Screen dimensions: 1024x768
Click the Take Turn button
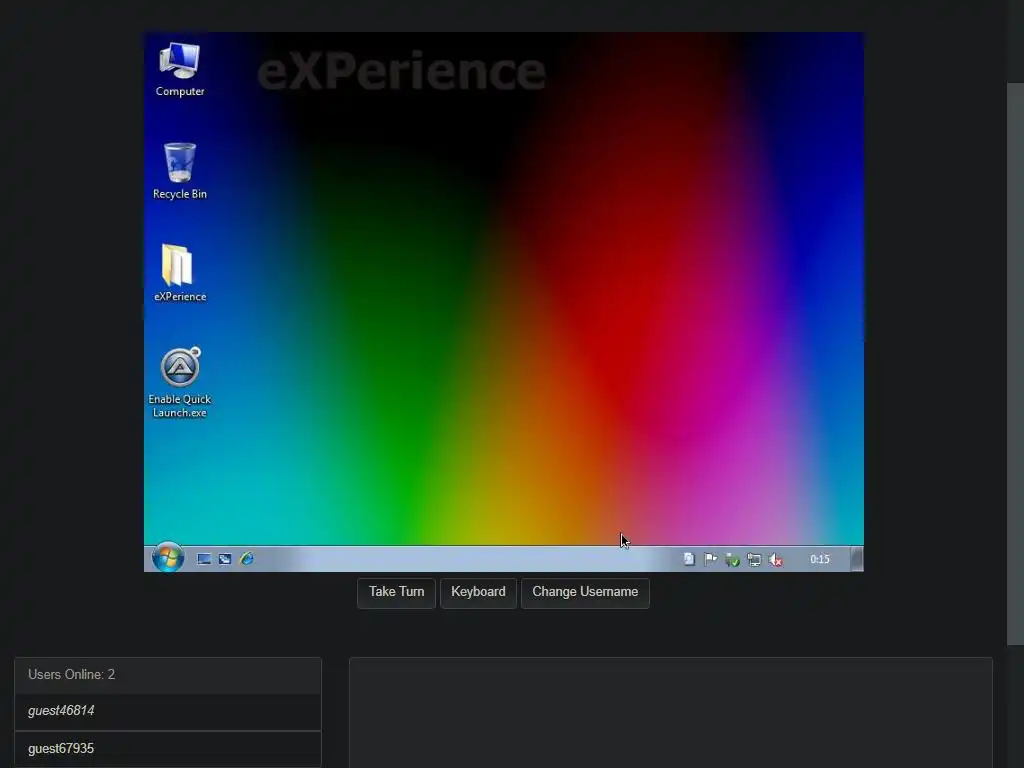click(x=396, y=592)
